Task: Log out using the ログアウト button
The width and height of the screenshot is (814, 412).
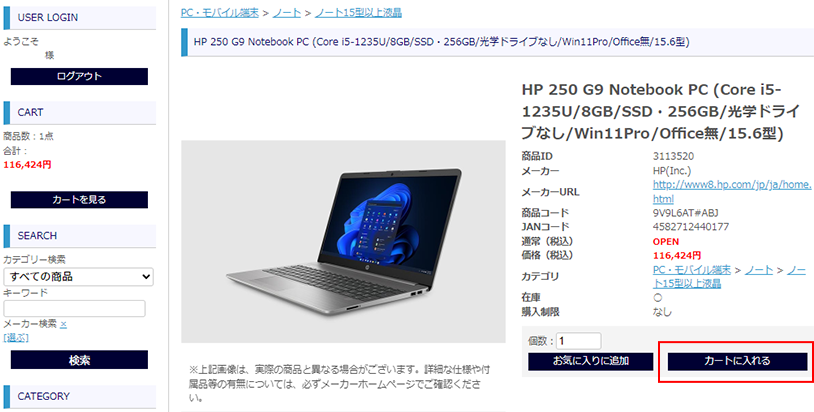Action: (79, 76)
